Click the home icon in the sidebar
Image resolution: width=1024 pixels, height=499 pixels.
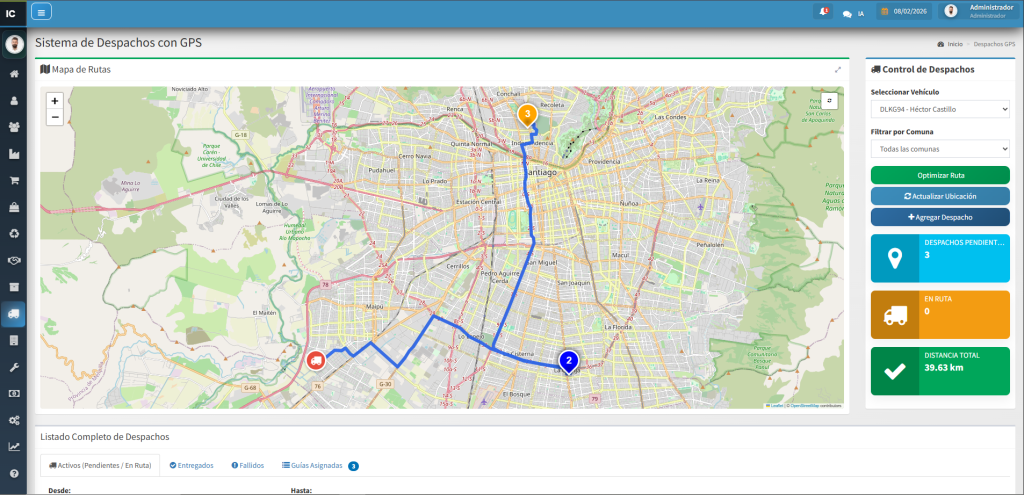coord(14,74)
